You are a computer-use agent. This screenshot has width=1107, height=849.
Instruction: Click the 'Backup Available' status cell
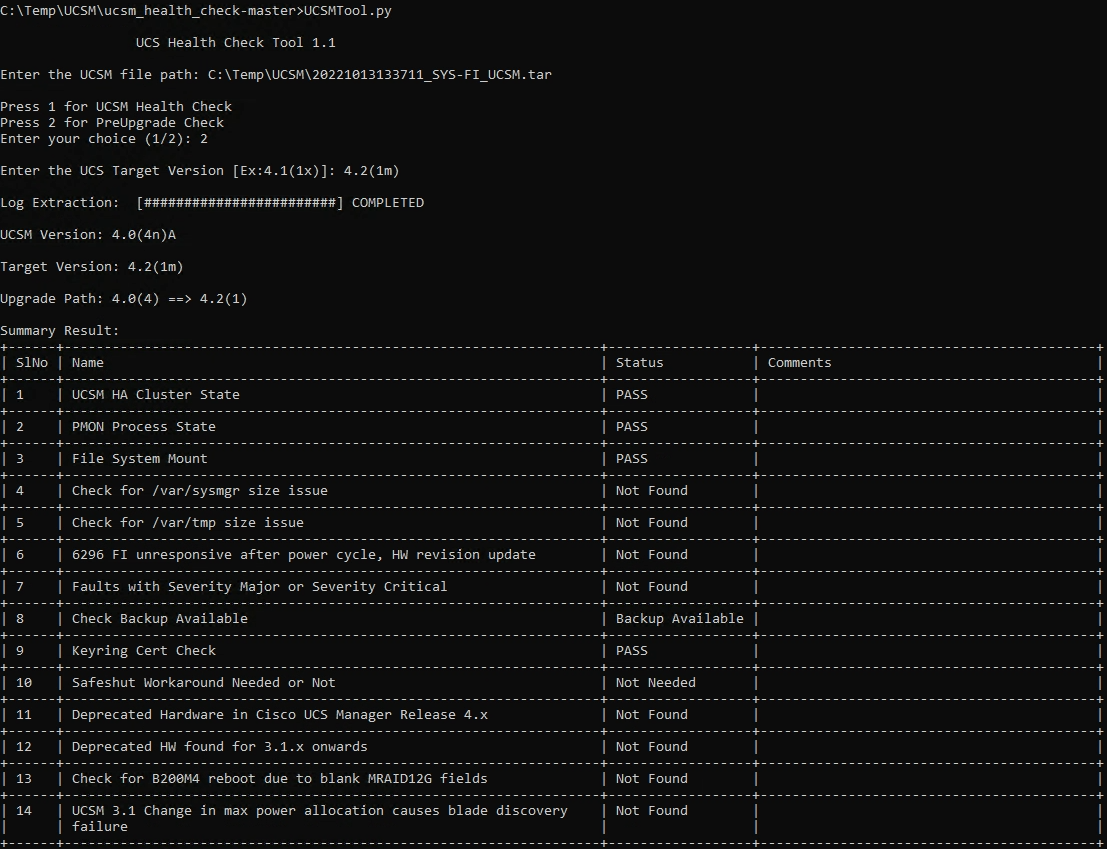679,619
